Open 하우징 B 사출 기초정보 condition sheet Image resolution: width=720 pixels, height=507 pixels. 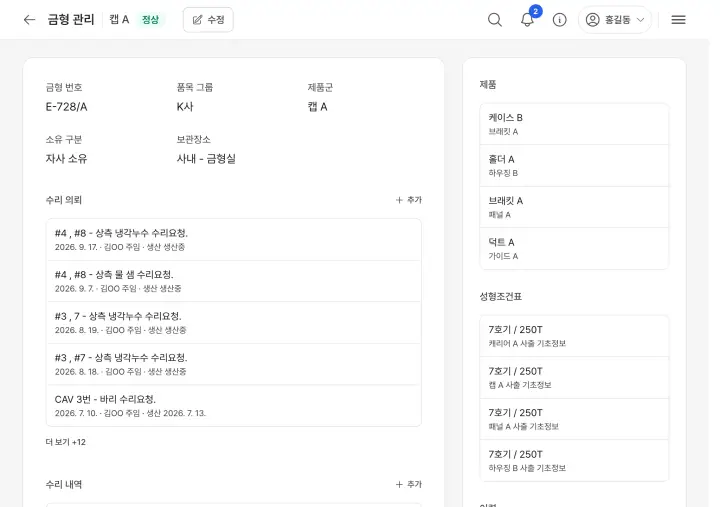tap(574, 461)
